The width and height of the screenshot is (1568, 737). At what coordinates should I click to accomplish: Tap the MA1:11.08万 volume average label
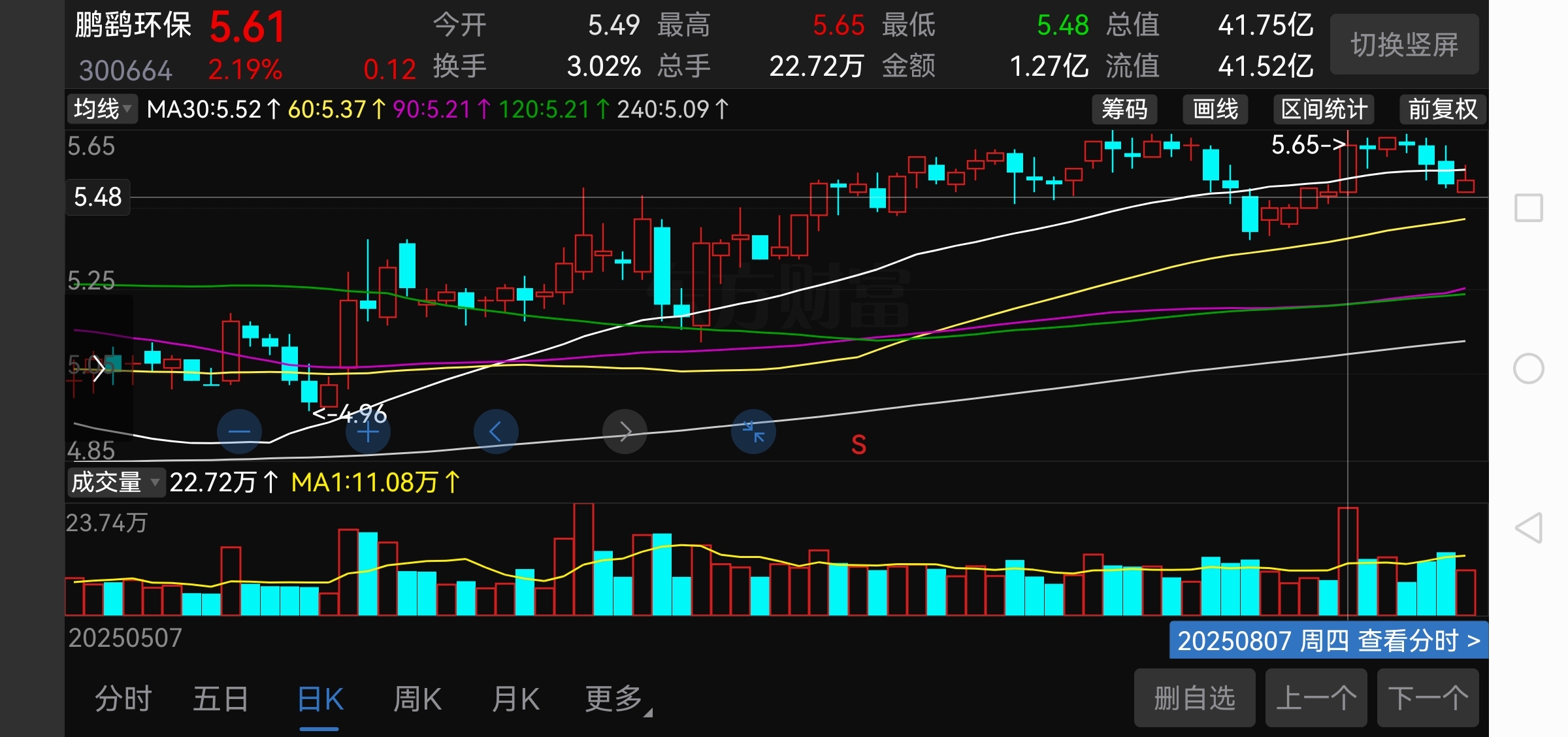[x=376, y=483]
